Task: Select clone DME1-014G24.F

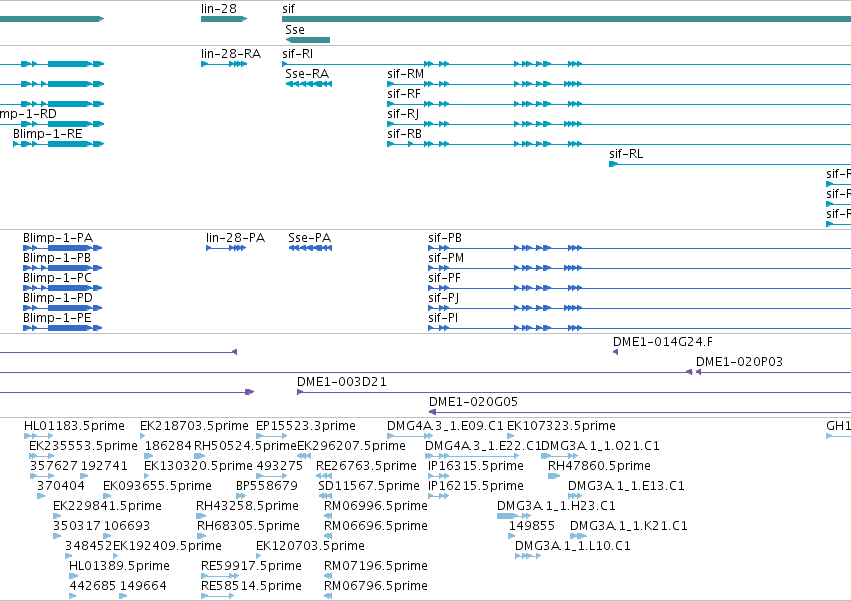Action: pyautogui.click(x=615, y=352)
